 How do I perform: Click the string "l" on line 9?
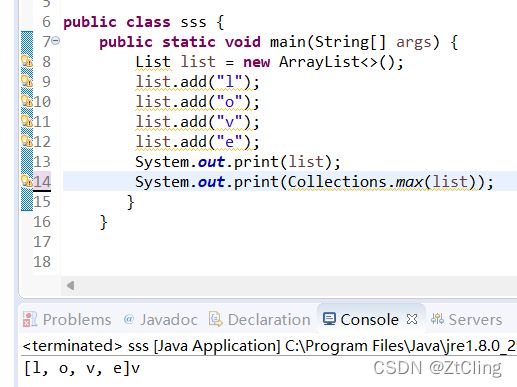point(229,82)
